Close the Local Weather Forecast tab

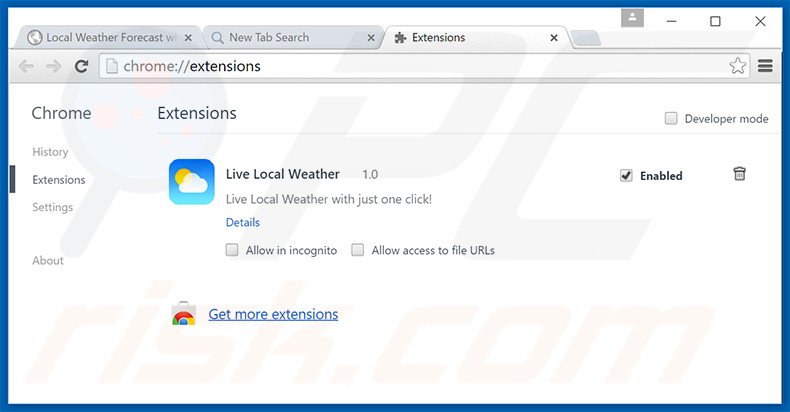pos(188,38)
